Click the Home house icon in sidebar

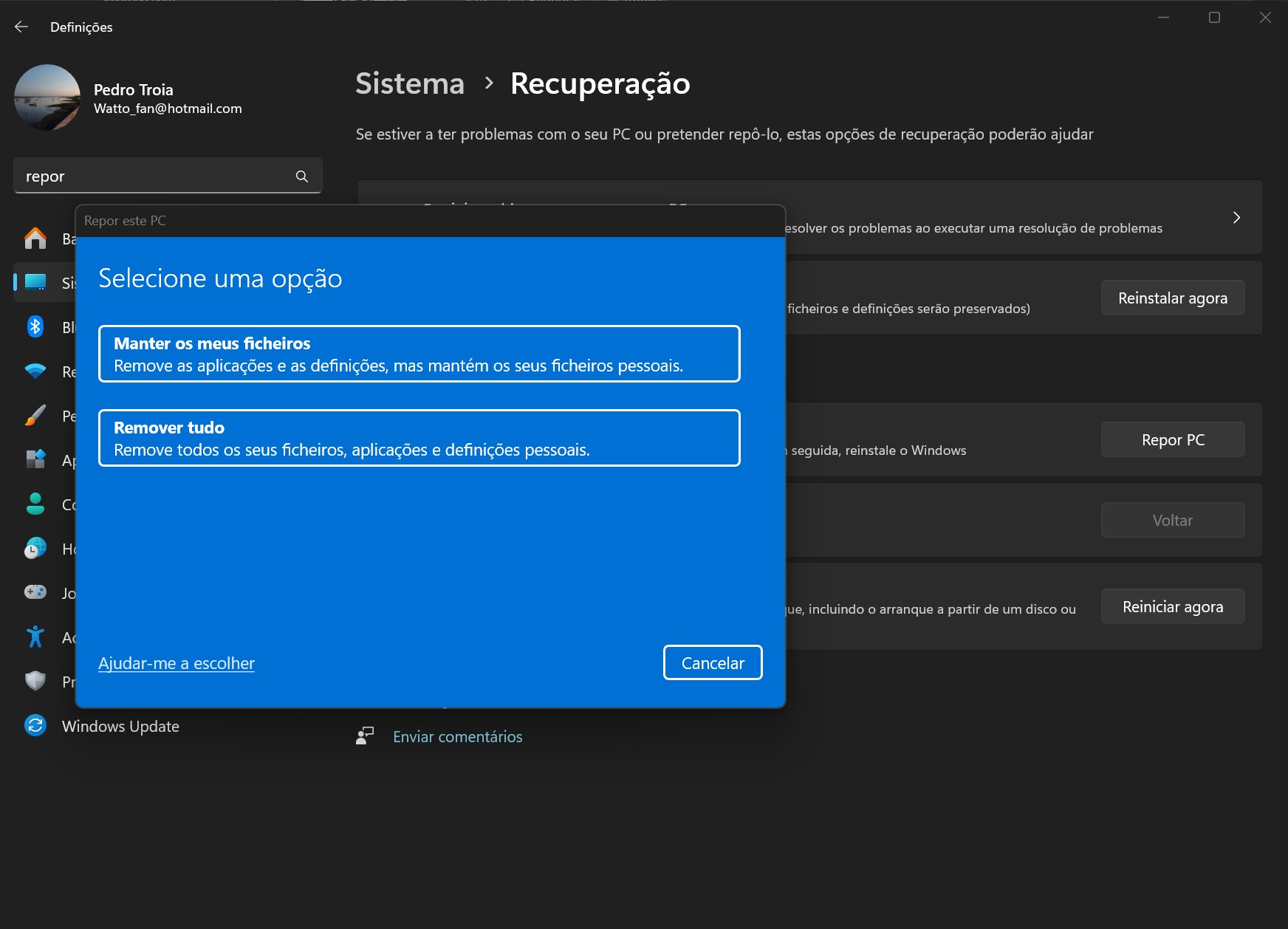pyautogui.click(x=35, y=239)
